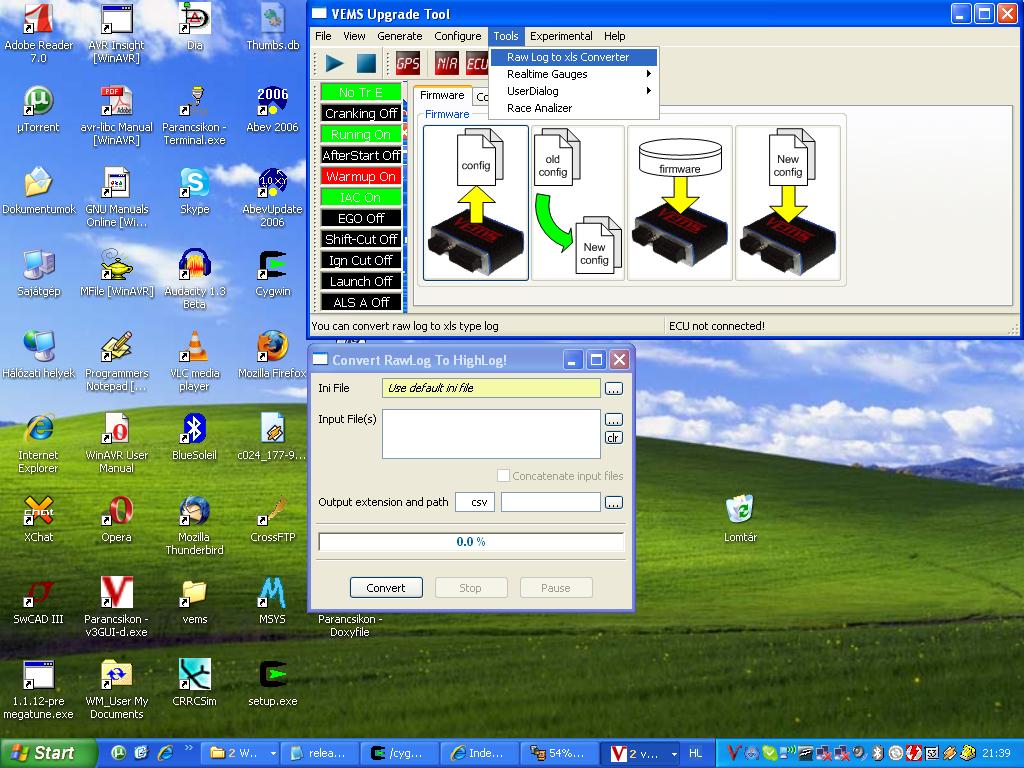Image resolution: width=1024 pixels, height=768 pixels.
Task: Click the Runing On status indicator
Action: click(x=360, y=134)
